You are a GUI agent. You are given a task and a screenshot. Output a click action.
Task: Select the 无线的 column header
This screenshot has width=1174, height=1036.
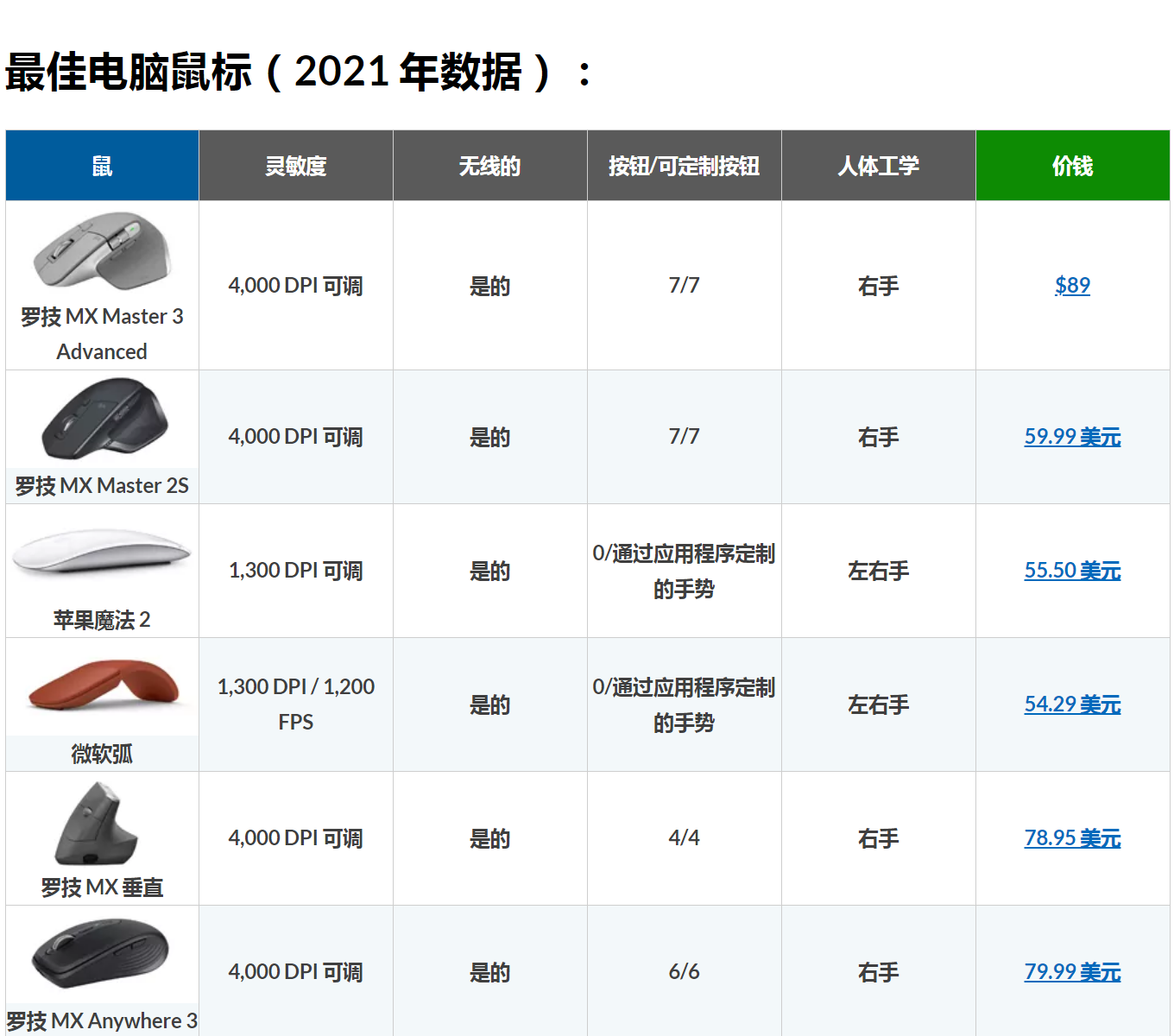[489, 165]
